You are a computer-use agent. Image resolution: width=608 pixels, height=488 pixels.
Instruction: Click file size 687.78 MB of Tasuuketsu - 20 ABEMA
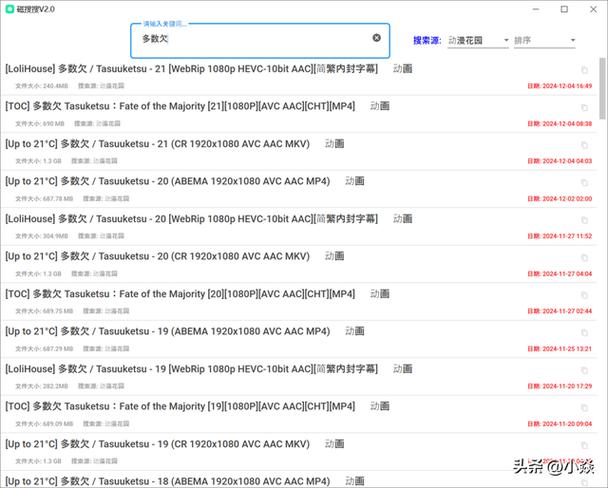(x=44, y=198)
